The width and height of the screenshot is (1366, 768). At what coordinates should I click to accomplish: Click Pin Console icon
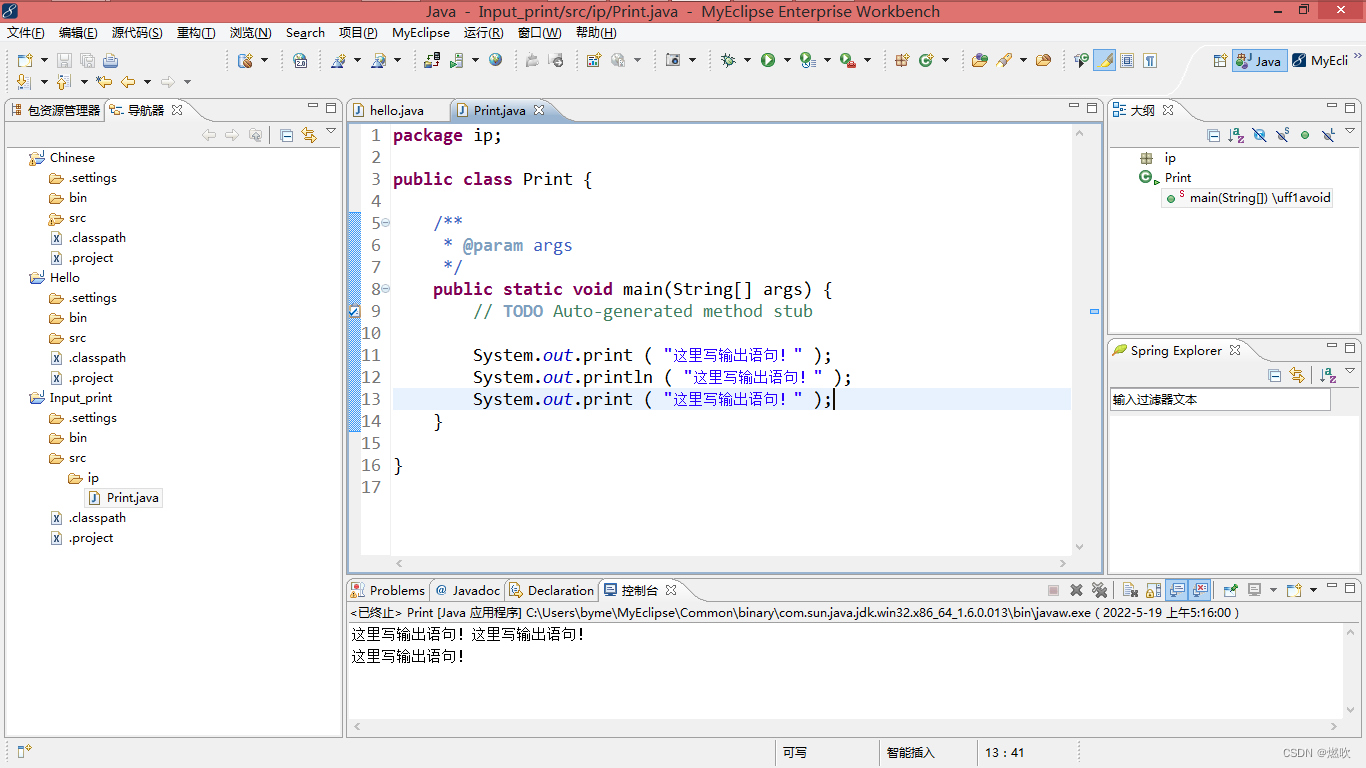click(x=1231, y=590)
